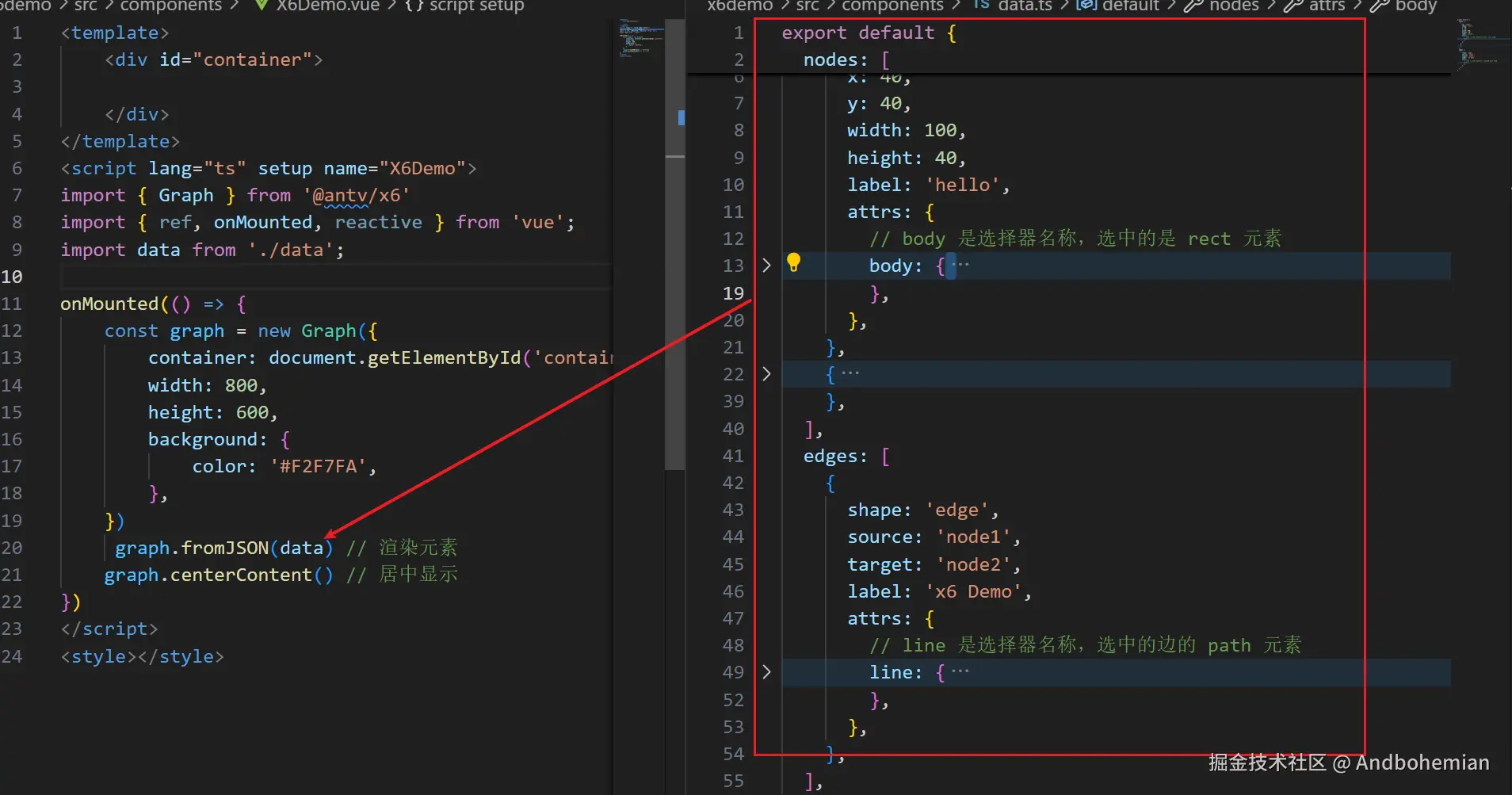Click line number 10 in left editor

[12, 277]
